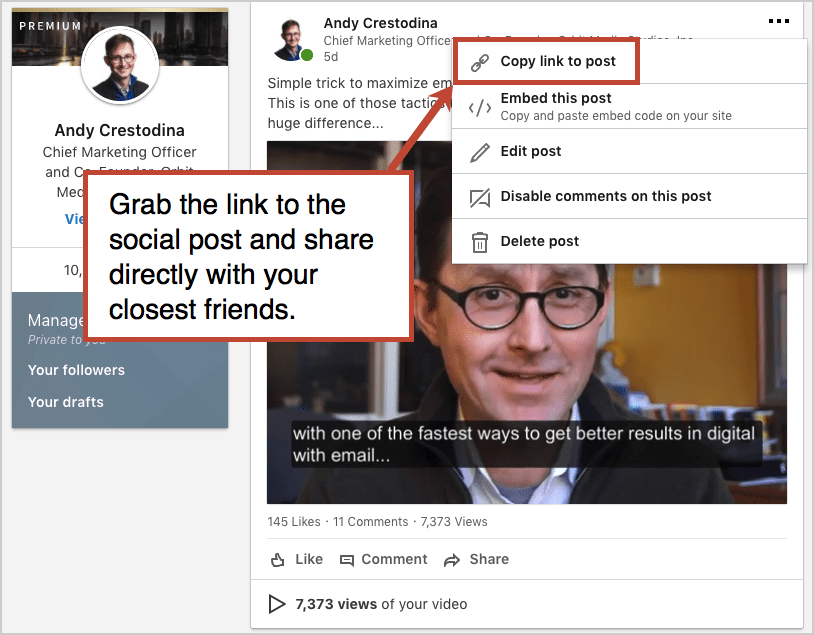Select Edit post from the menu
This screenshot has height=635, width=814.
point(629,151)
